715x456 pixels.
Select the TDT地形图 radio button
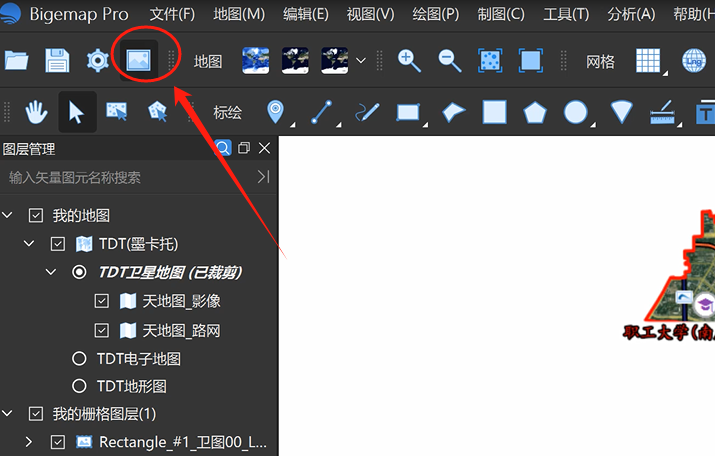(79, 386)
